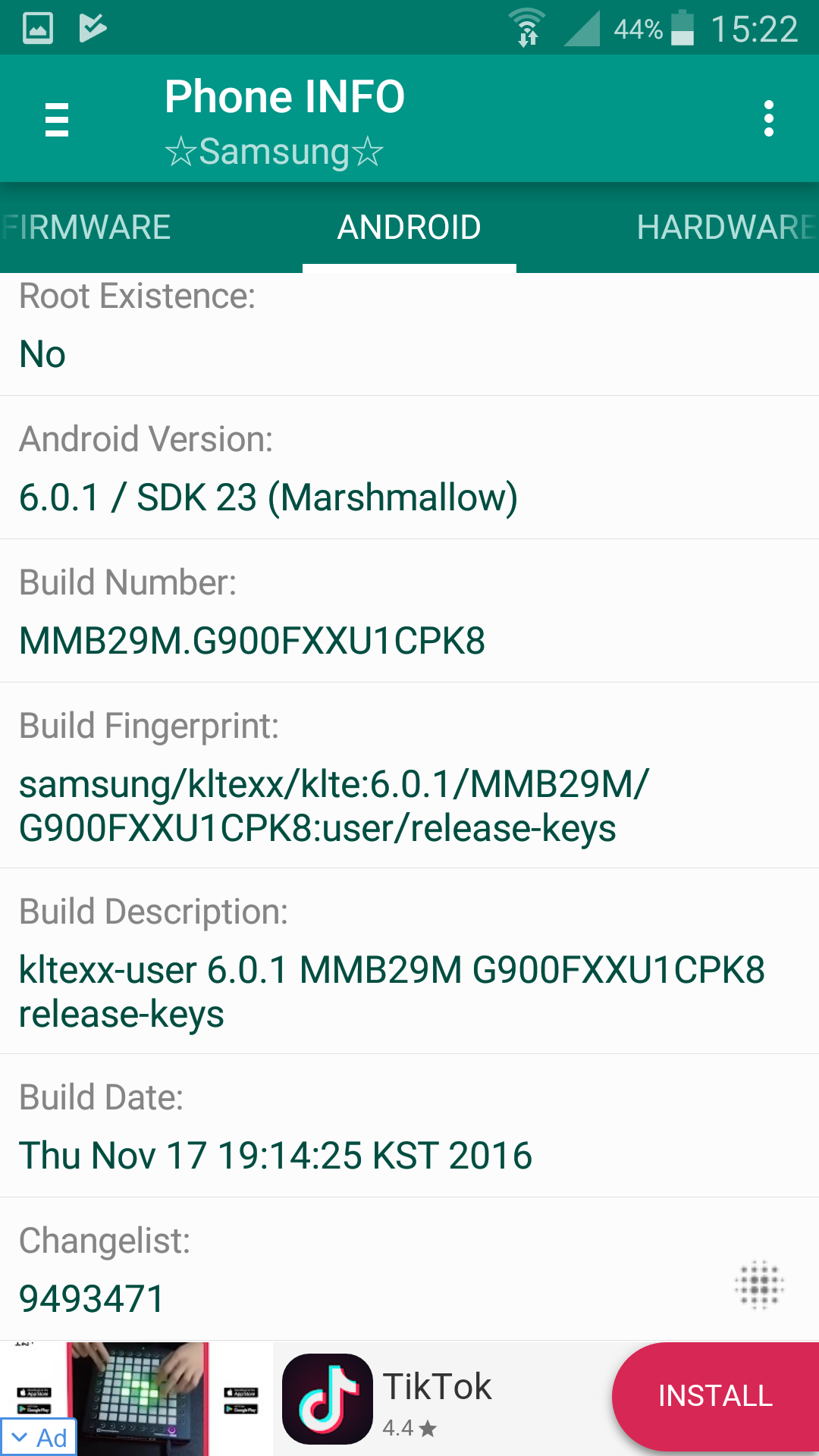Tap the Build Fingerprint entry

point(409,775)
